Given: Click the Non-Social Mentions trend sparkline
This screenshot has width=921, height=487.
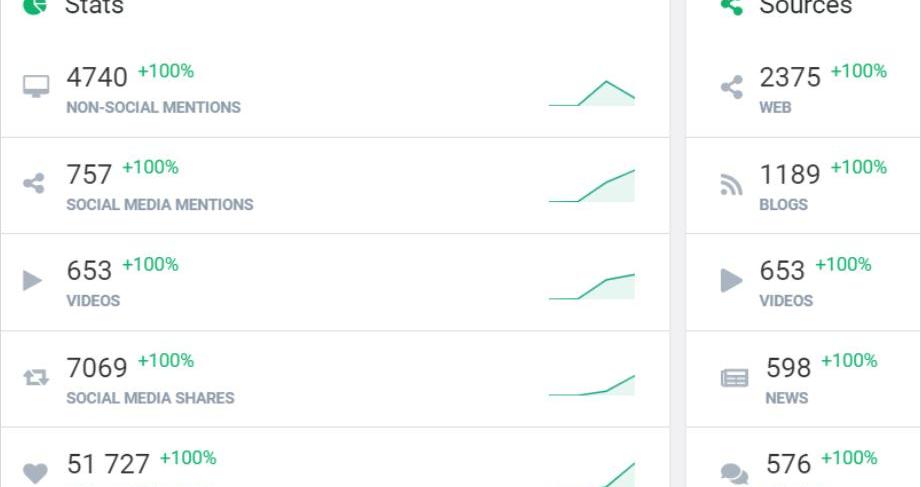Looking at the screenshot, I should [x=592, y=93].
